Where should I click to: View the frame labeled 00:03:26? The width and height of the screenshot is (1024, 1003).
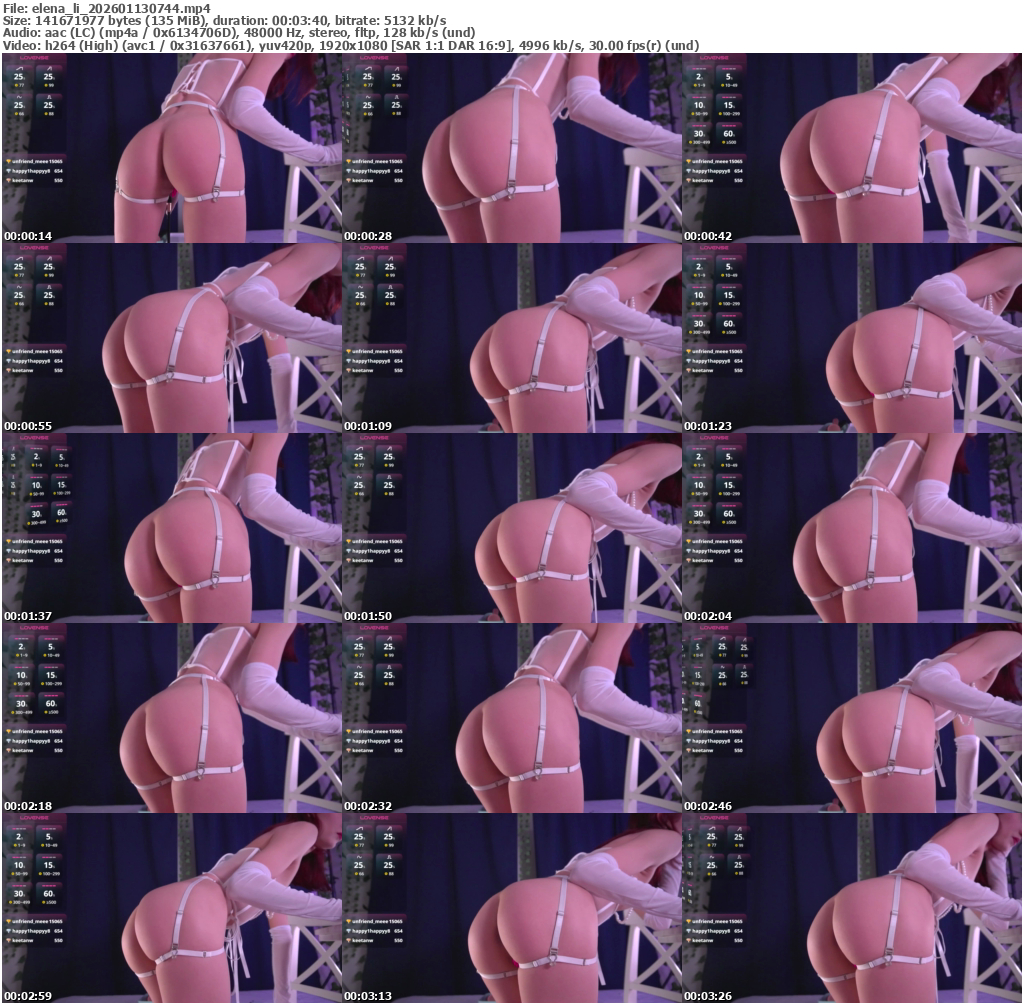click(852, 908)
